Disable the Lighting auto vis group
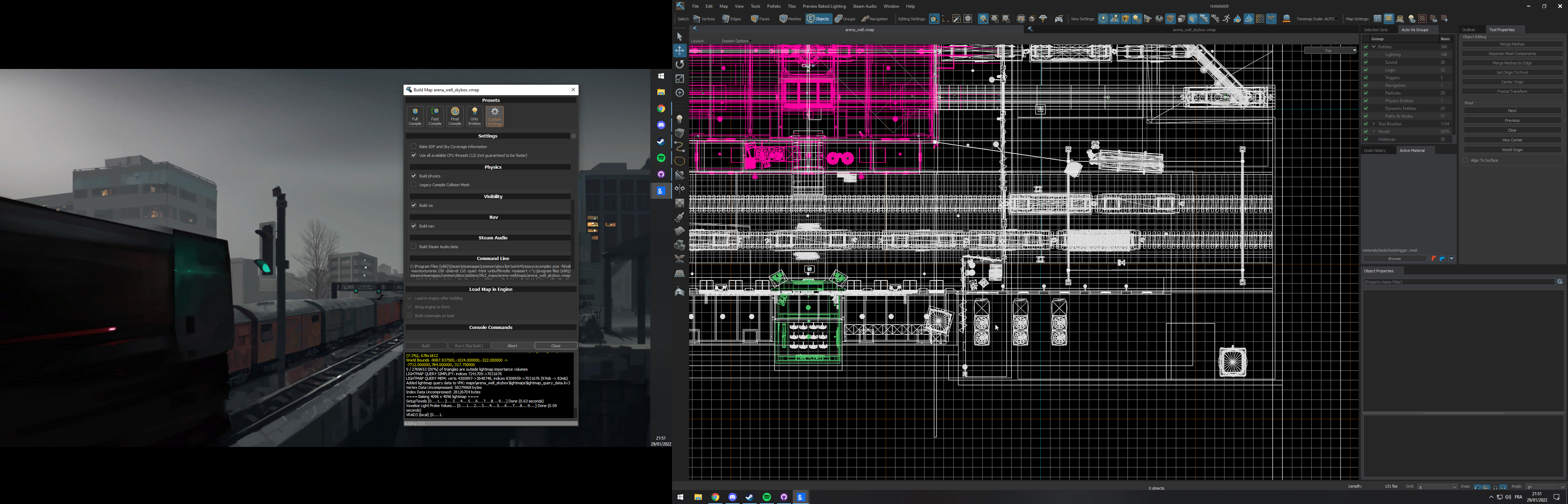Image resolution: width=1568 pixels, height=504 pixels. (x=1366, y=54)
